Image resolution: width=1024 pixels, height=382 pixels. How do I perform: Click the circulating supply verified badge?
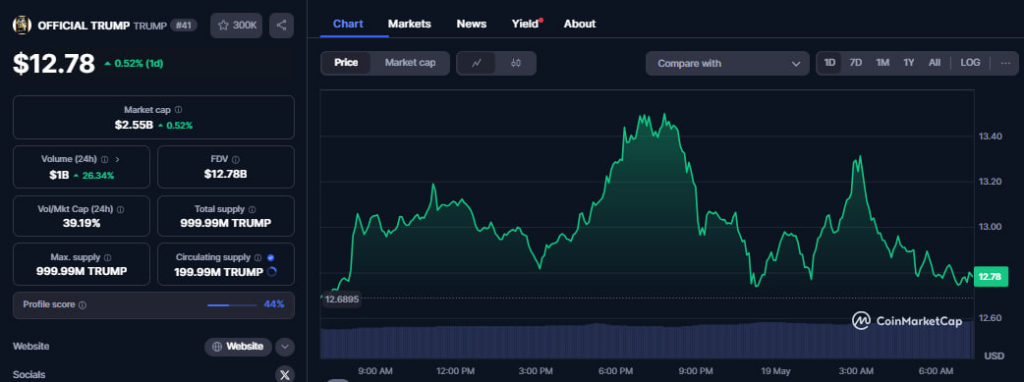click(270, 257)
